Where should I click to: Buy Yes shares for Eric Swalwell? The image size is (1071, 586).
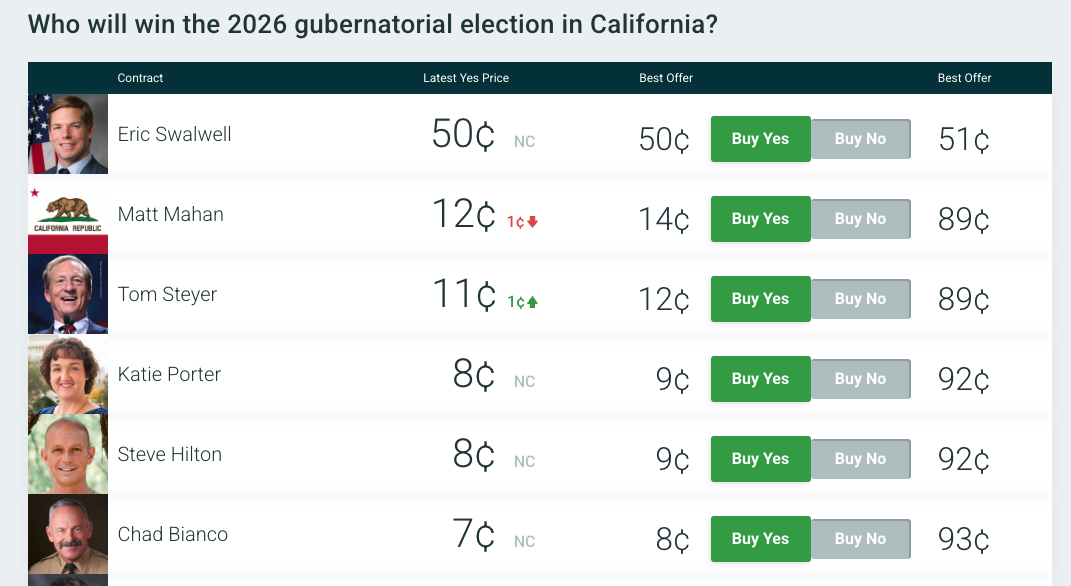click(760, 139)
